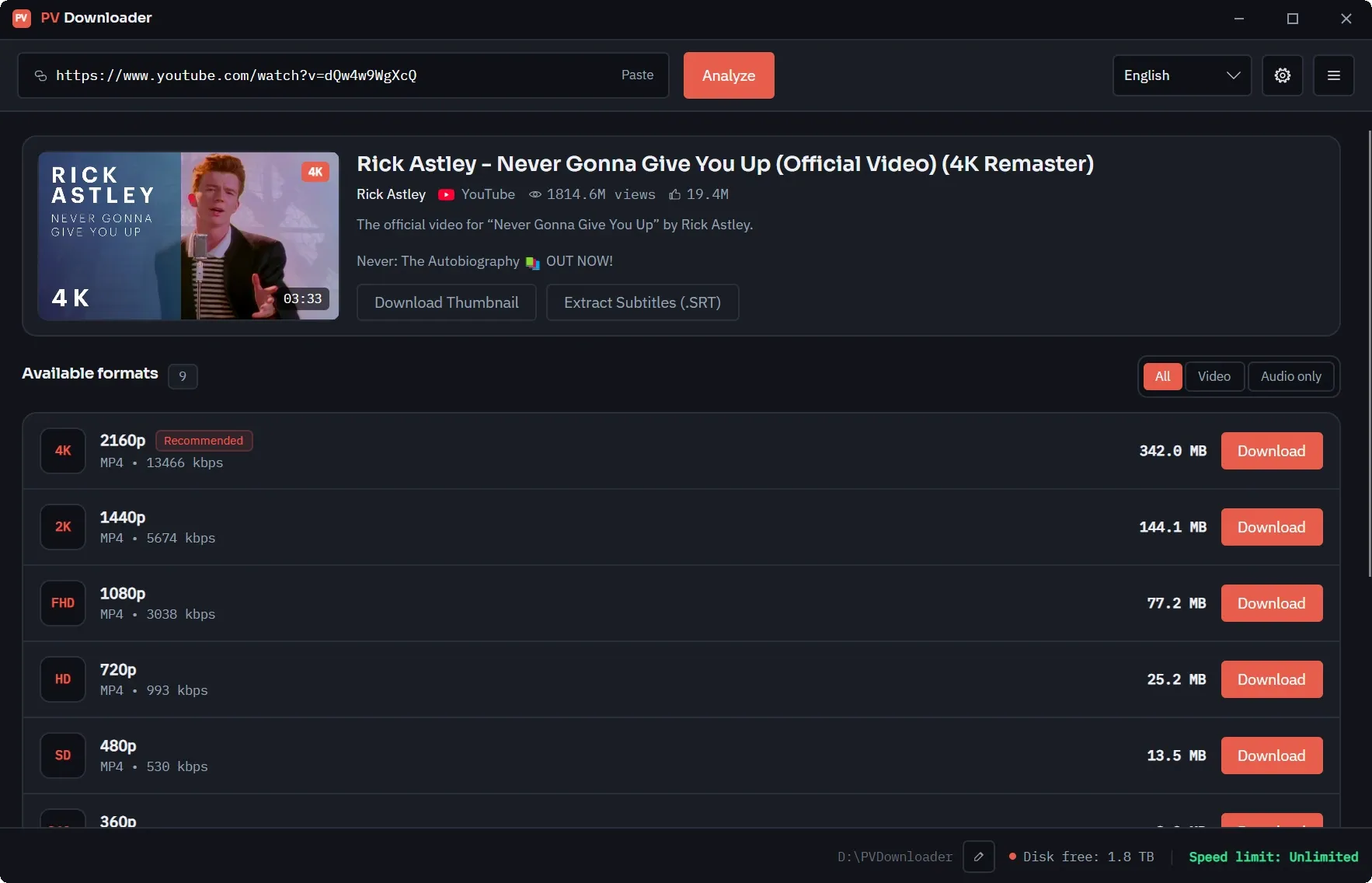This screenshot has width=1372, height=883.
Task: Click the 1814.6M views text
Action: click(601, 194)
